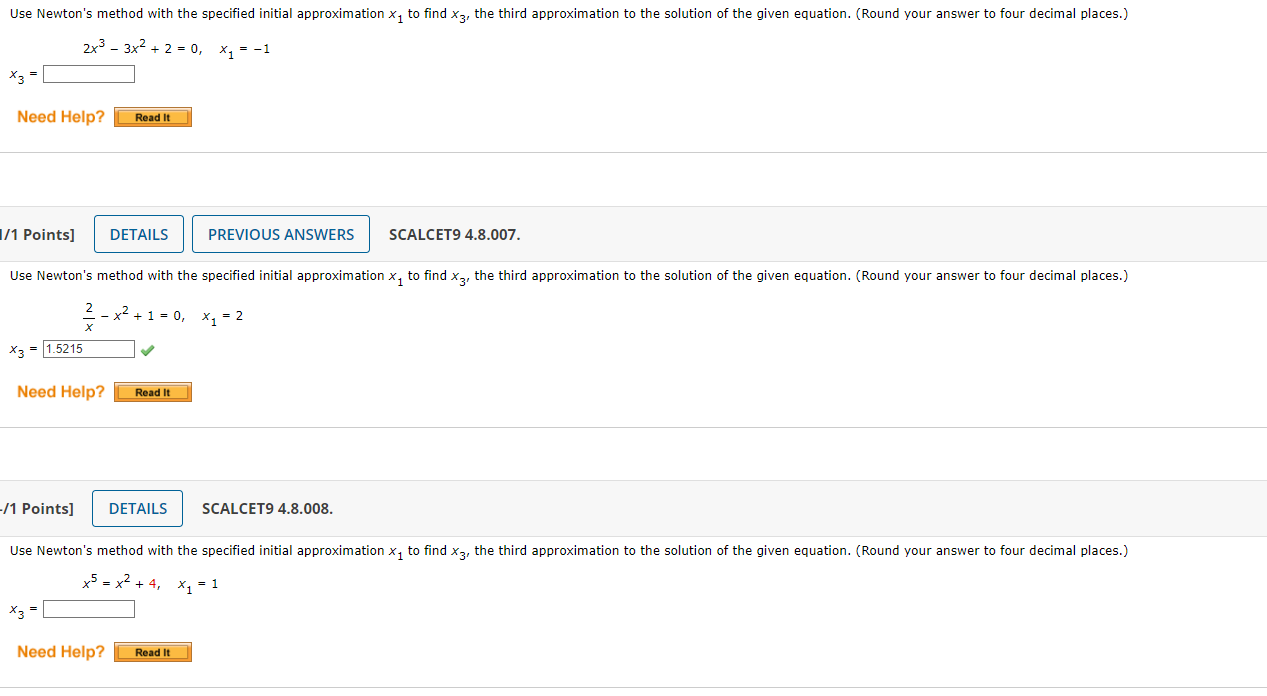Select the empty x3 answer field at the top

[x=88, y=73]
